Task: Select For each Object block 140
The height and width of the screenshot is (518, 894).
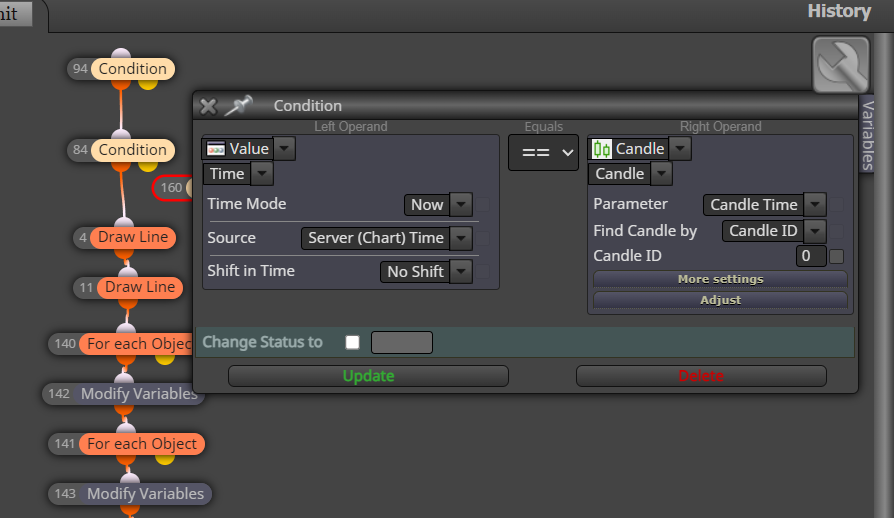Action: click(x=136, y=344)
